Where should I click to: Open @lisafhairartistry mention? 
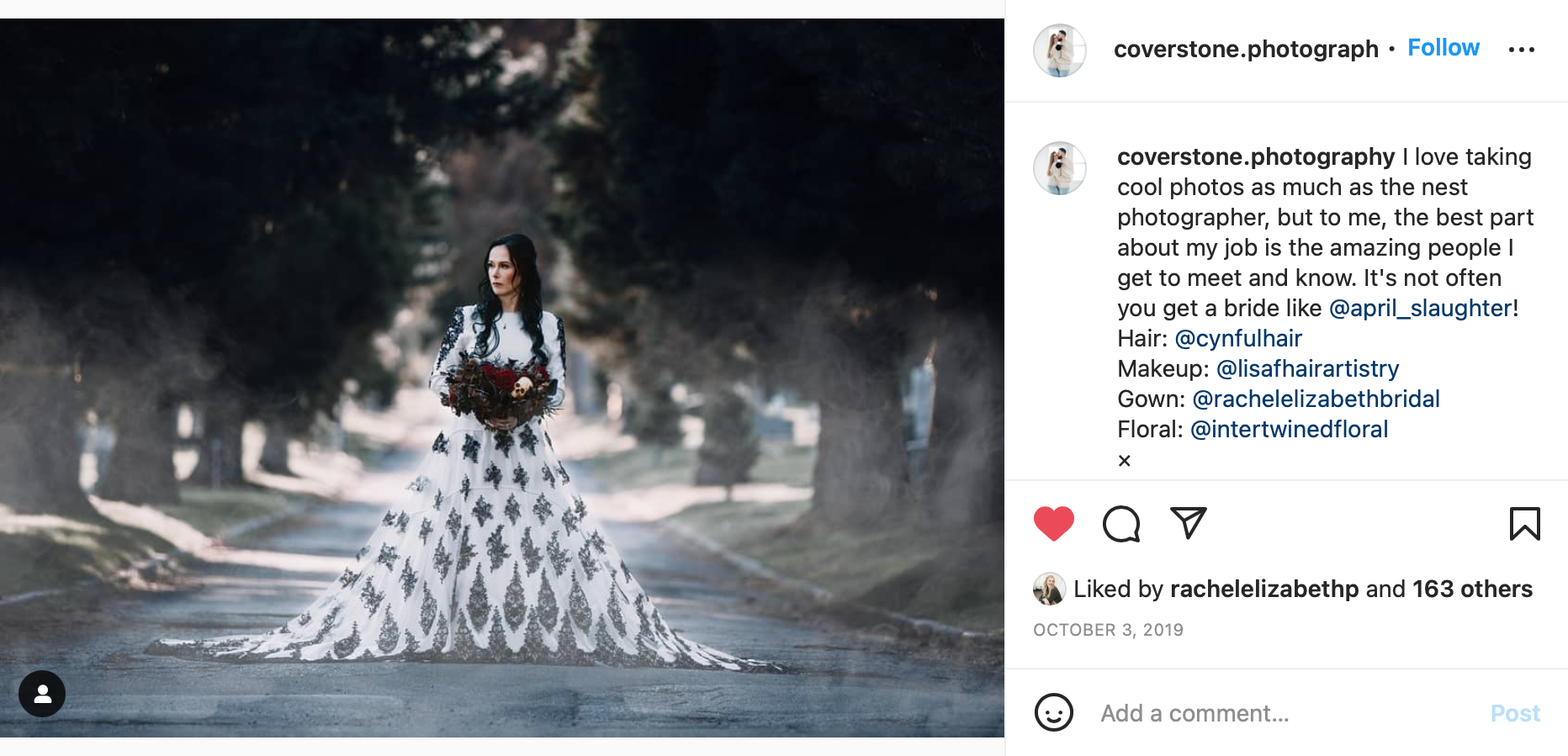click(x=1308, y=368)
